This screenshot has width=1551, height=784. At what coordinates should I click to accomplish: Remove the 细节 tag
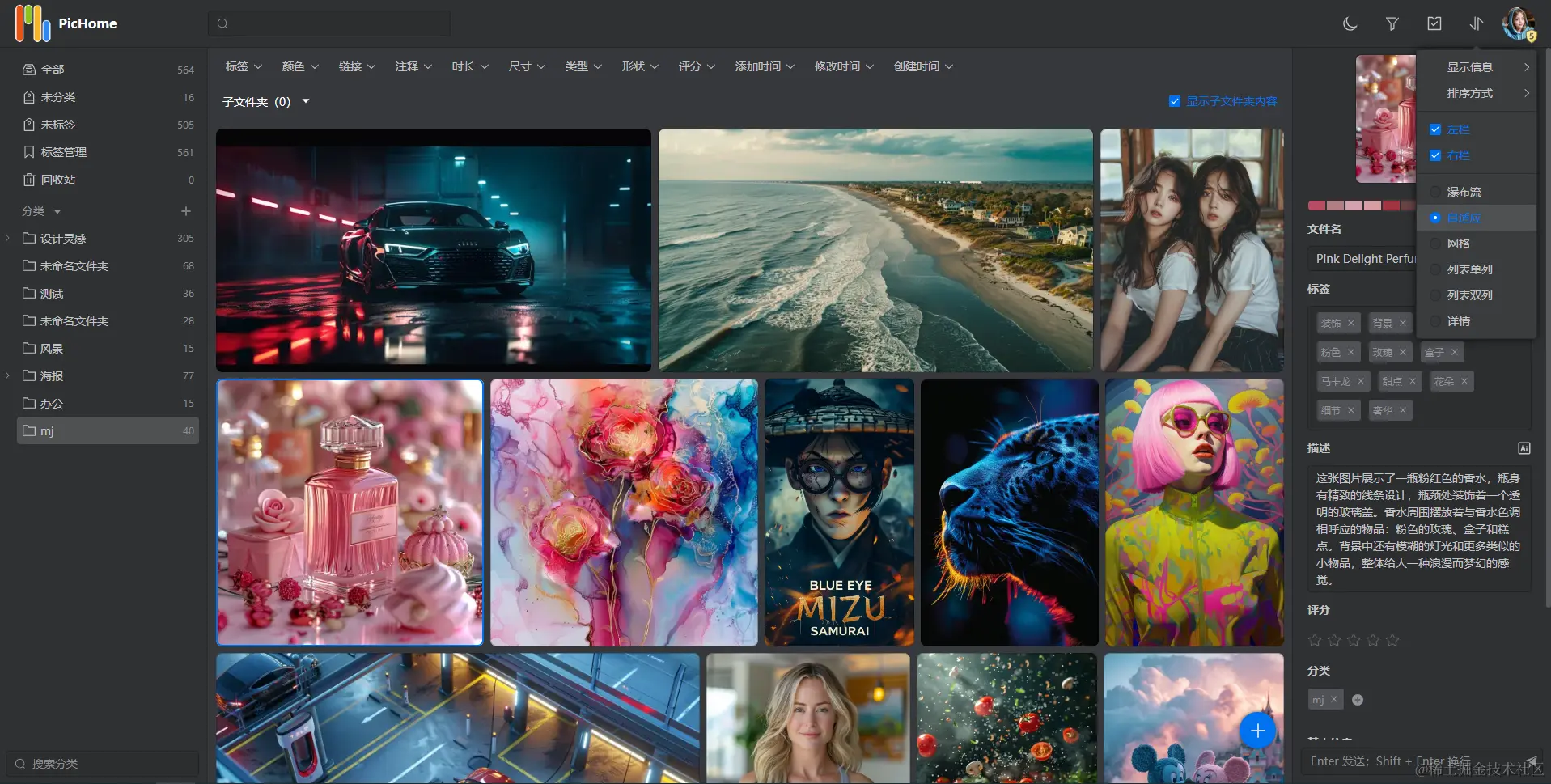[1350, 410]
